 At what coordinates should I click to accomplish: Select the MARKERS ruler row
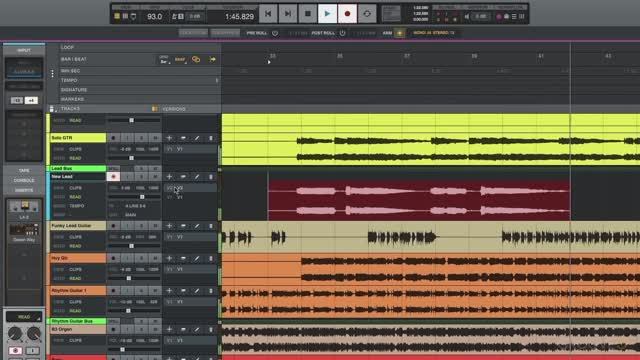(x=72, y=99)
